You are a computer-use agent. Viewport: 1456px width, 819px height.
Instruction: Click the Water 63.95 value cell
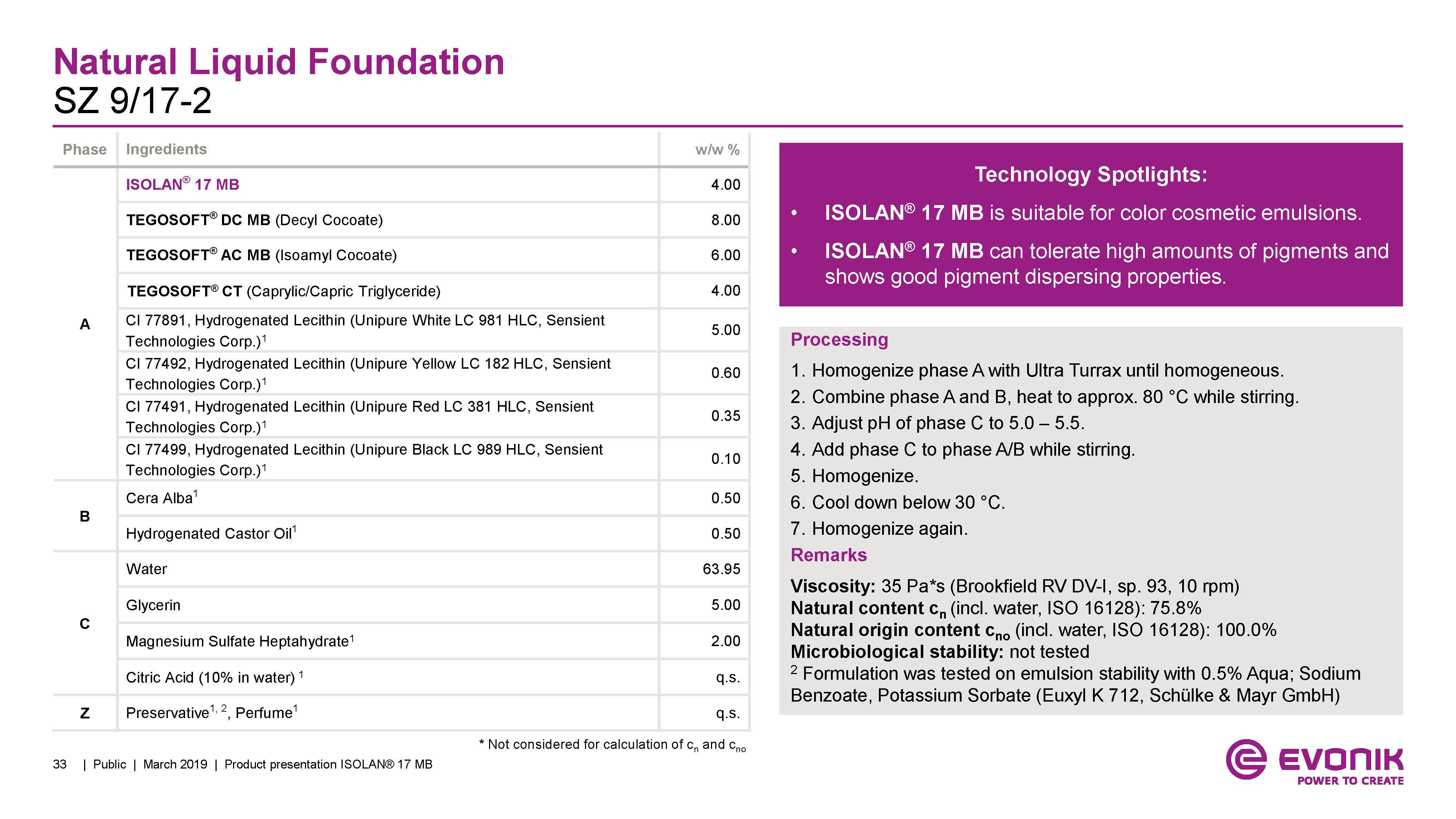pos(721,569)
